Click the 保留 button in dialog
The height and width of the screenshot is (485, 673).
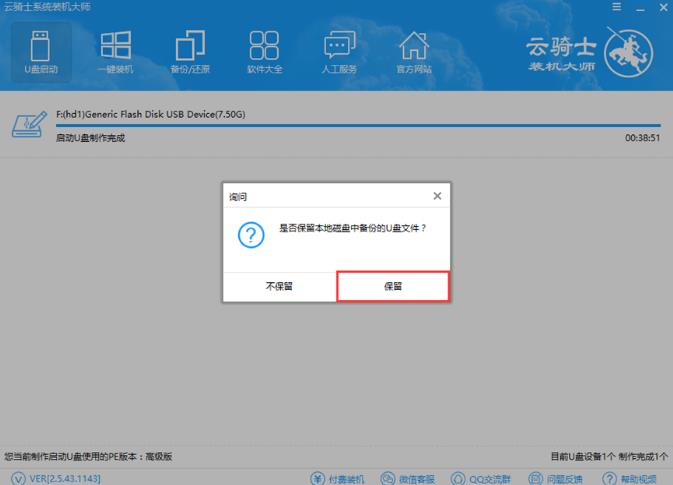393,286
